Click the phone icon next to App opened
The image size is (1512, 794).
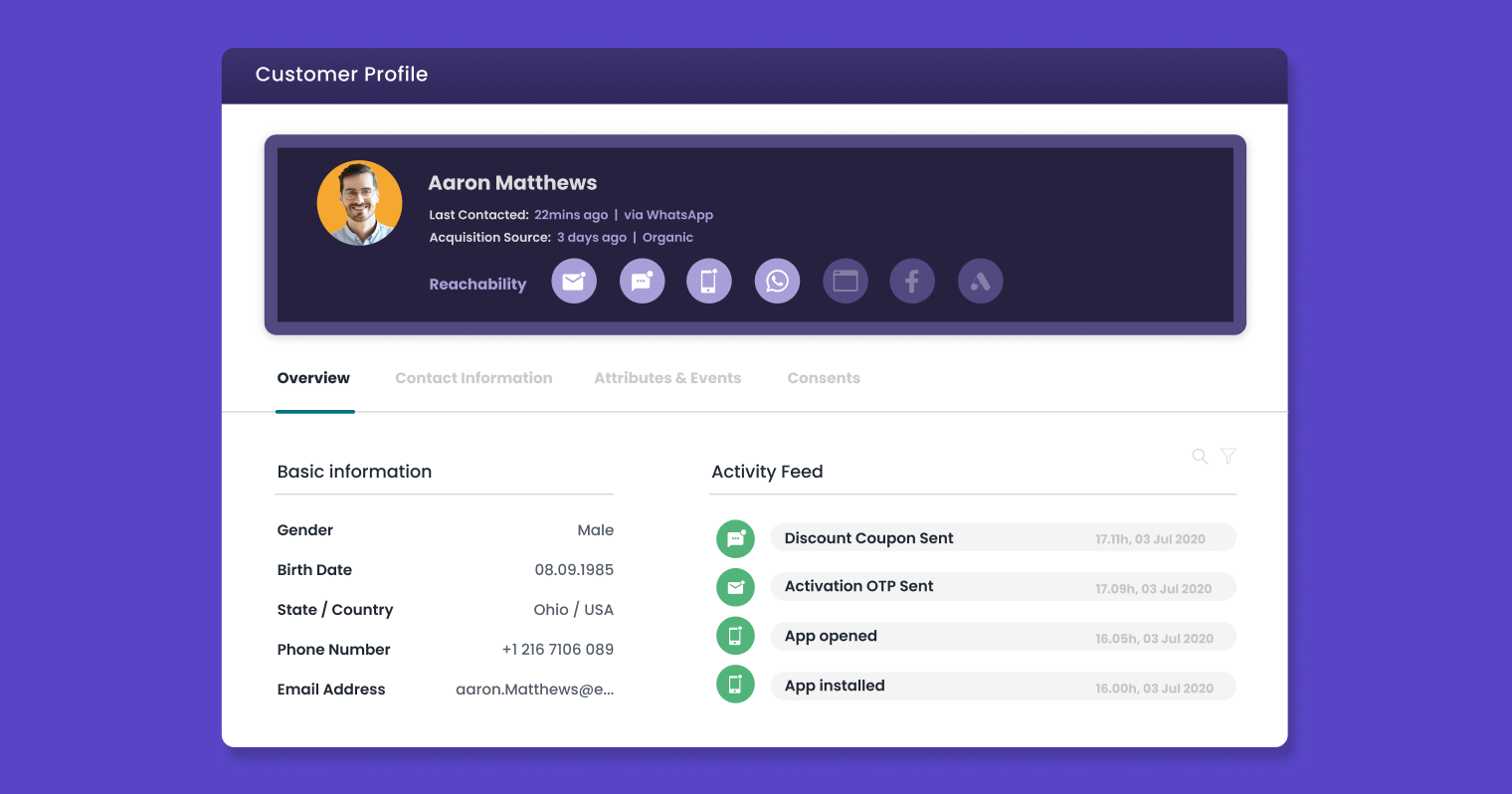(735, 635)
